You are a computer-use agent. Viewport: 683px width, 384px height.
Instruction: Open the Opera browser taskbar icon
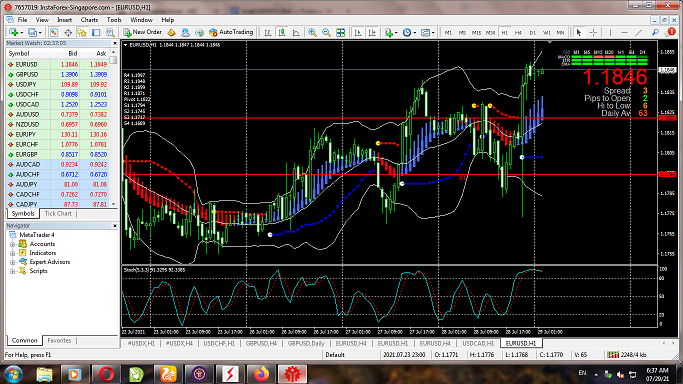pyautogui.click(x=106, y=374)
